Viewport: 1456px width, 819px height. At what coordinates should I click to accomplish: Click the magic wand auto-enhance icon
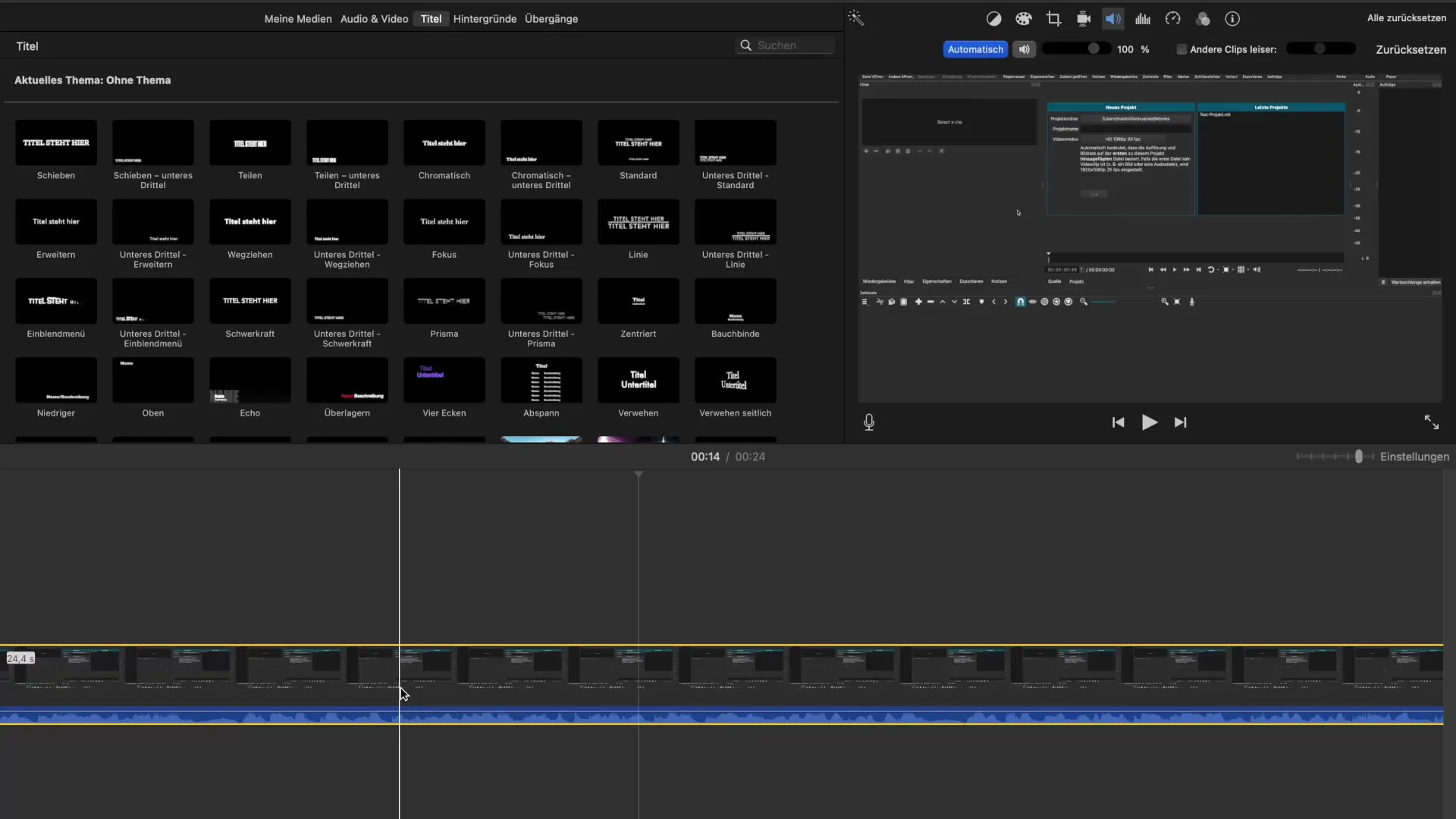(856, 18)
